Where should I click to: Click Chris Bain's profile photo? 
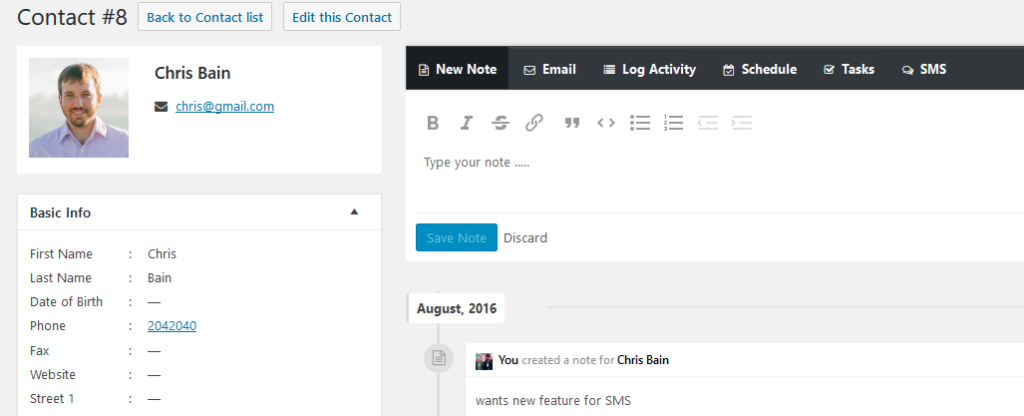pos(79,107)
